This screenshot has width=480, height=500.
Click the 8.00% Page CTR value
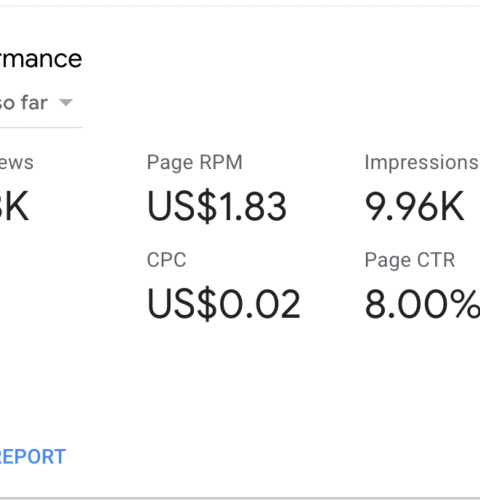tap(422, 304)
